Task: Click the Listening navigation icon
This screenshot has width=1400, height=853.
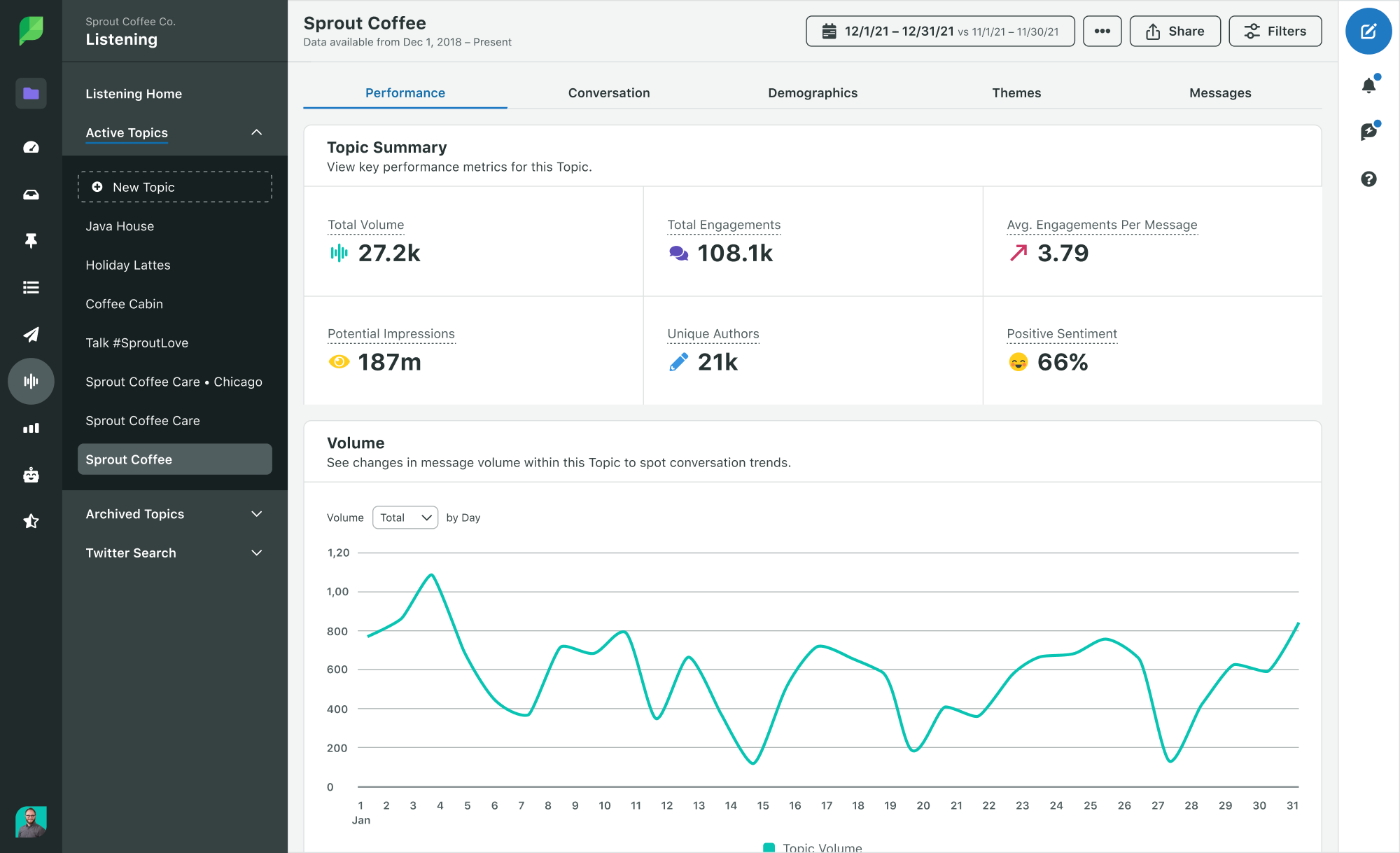Action: pyautogui.click(x=31, y=380)
